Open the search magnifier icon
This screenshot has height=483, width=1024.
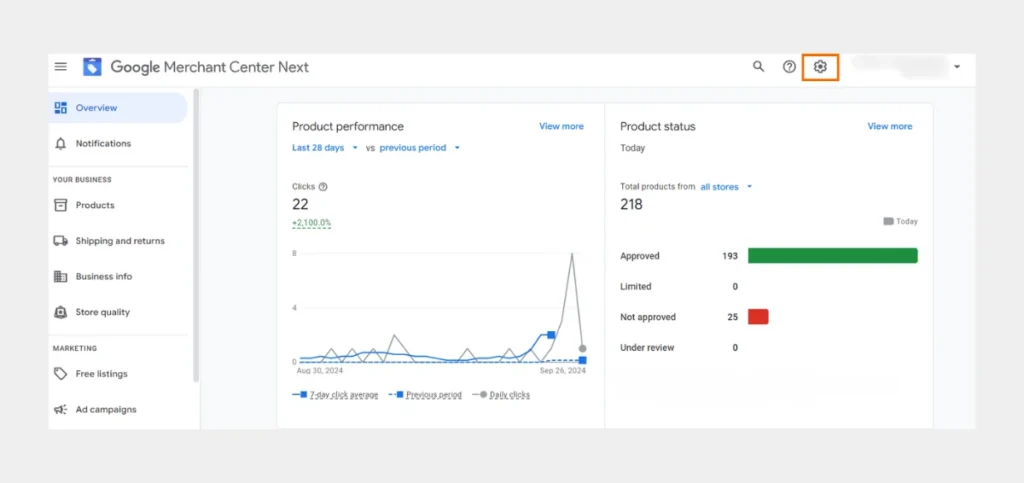click(758, 67)
